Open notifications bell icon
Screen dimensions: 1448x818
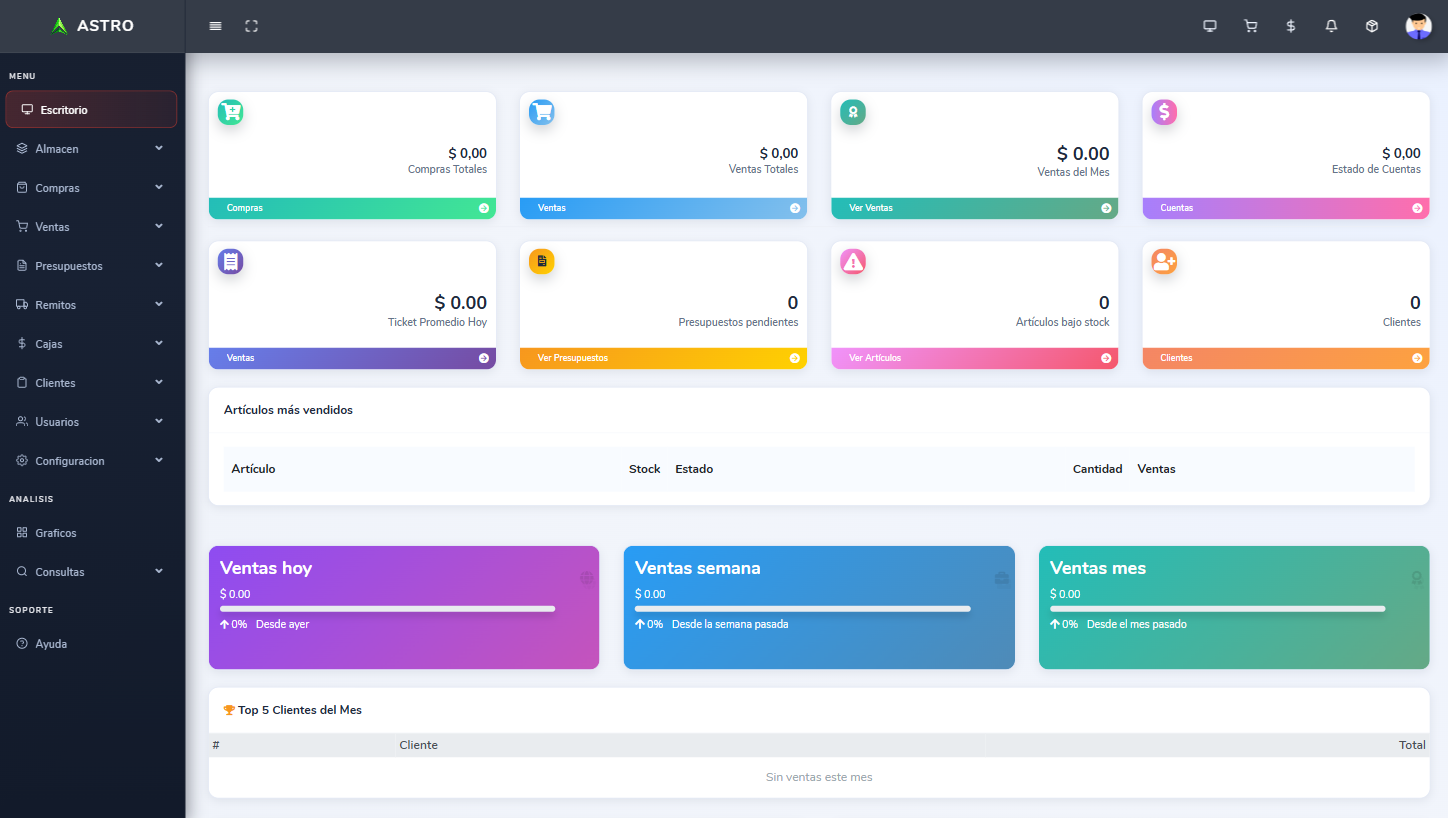click(1331, 26)
